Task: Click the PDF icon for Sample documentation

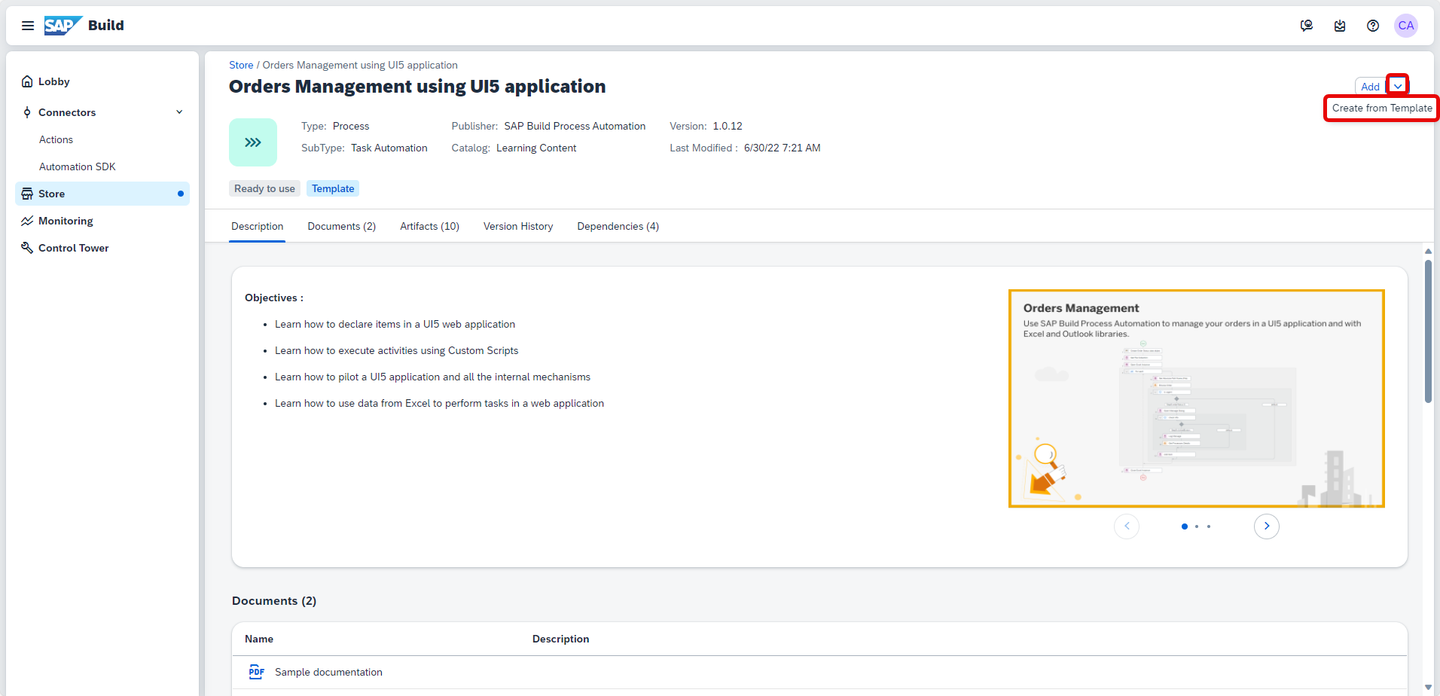Action: (x=256, y=672)
